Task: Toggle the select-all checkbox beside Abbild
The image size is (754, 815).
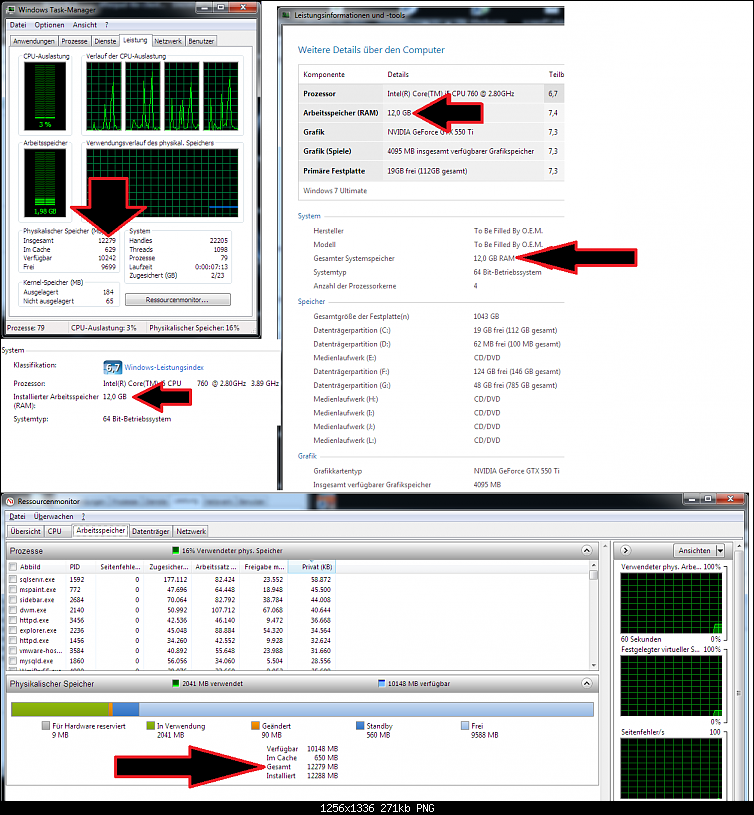Action: 13,567
